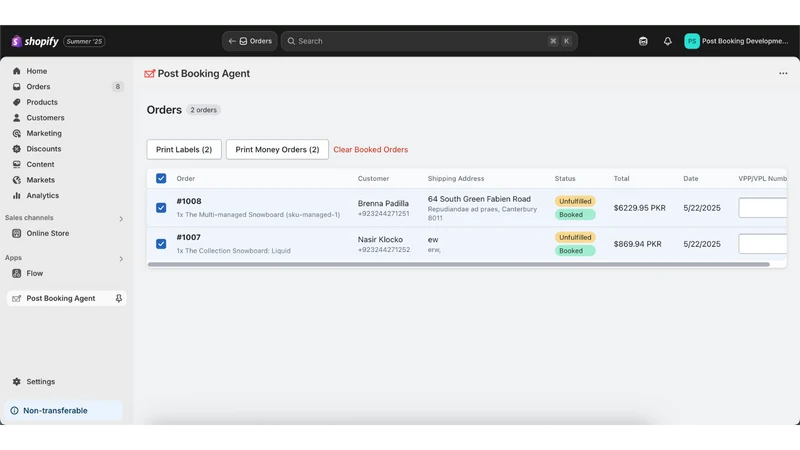Click the PS store avatar
Viewport: 800px width, 450px height.
(692, 41)
